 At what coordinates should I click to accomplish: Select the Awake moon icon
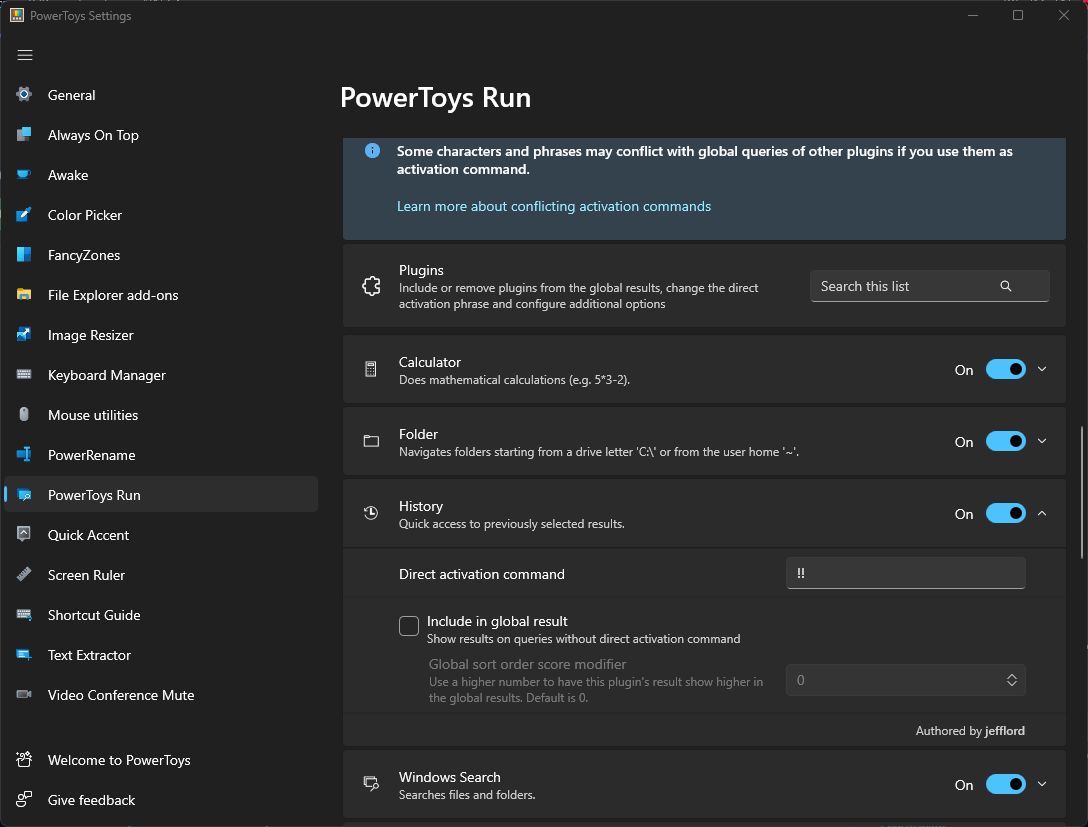[x=23, y=175]
